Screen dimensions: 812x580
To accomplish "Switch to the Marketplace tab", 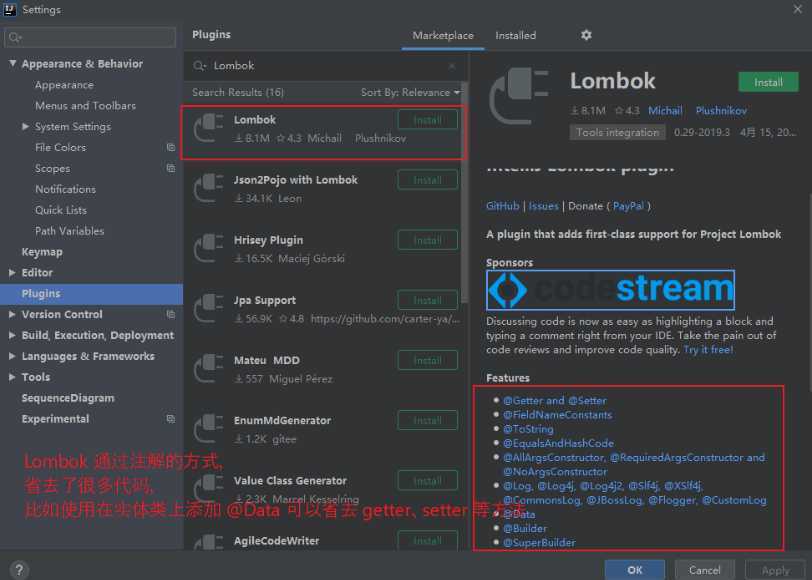I will pyautogui.click(x=443, y=35).
